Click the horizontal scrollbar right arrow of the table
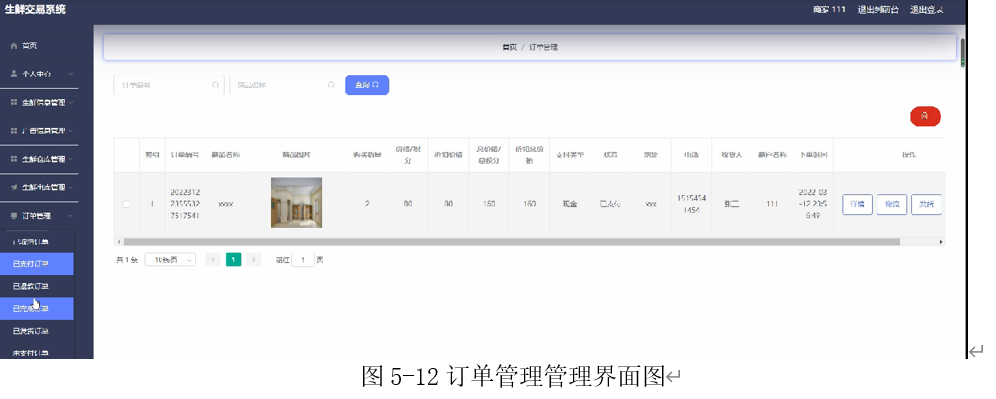The width and height of the screenshot is (996, 399). click(941, 242)
